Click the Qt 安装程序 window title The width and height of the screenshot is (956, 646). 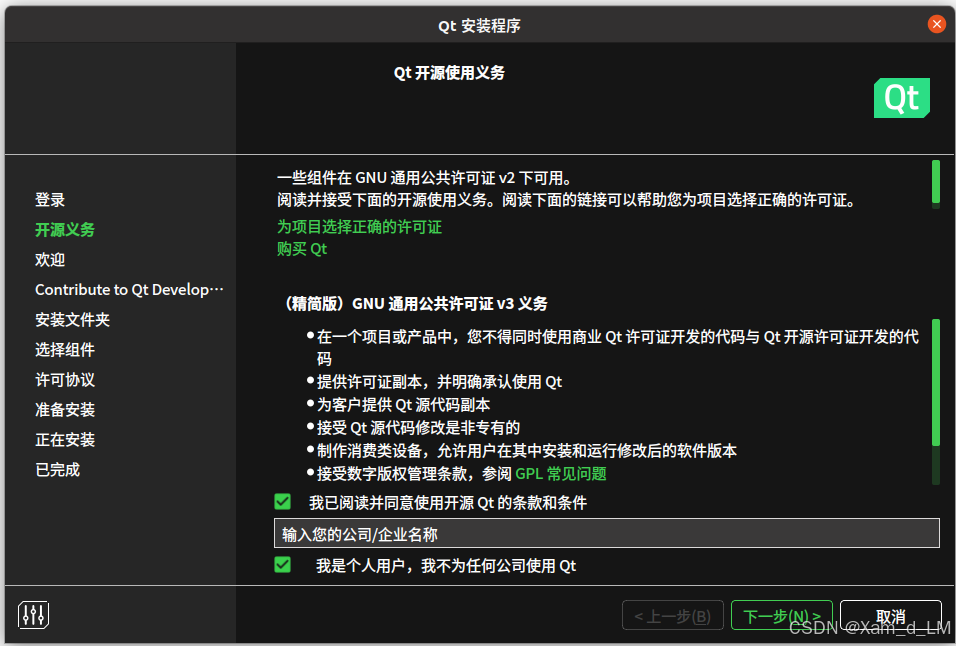[x=479, y=26]
